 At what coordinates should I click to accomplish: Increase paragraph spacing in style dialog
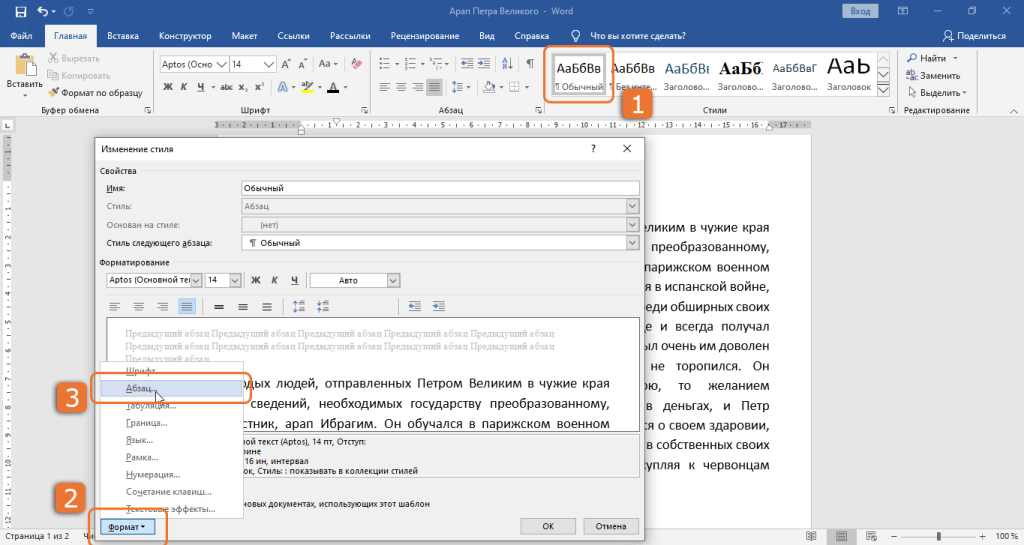click(298, 306)
